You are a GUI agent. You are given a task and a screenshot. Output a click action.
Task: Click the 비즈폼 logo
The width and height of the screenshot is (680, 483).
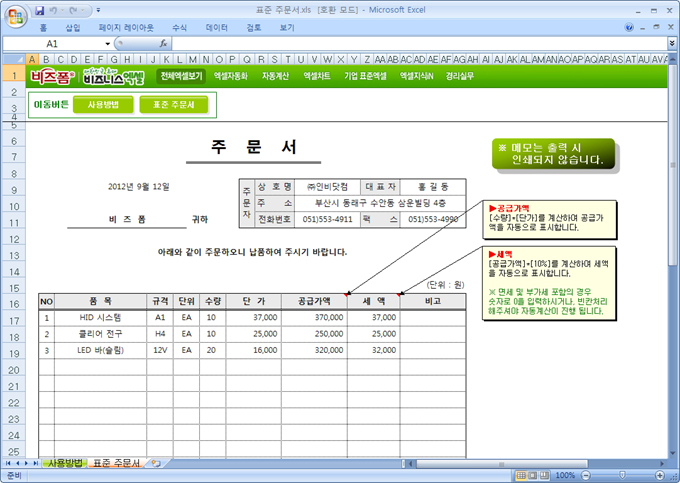coord(52,77)
